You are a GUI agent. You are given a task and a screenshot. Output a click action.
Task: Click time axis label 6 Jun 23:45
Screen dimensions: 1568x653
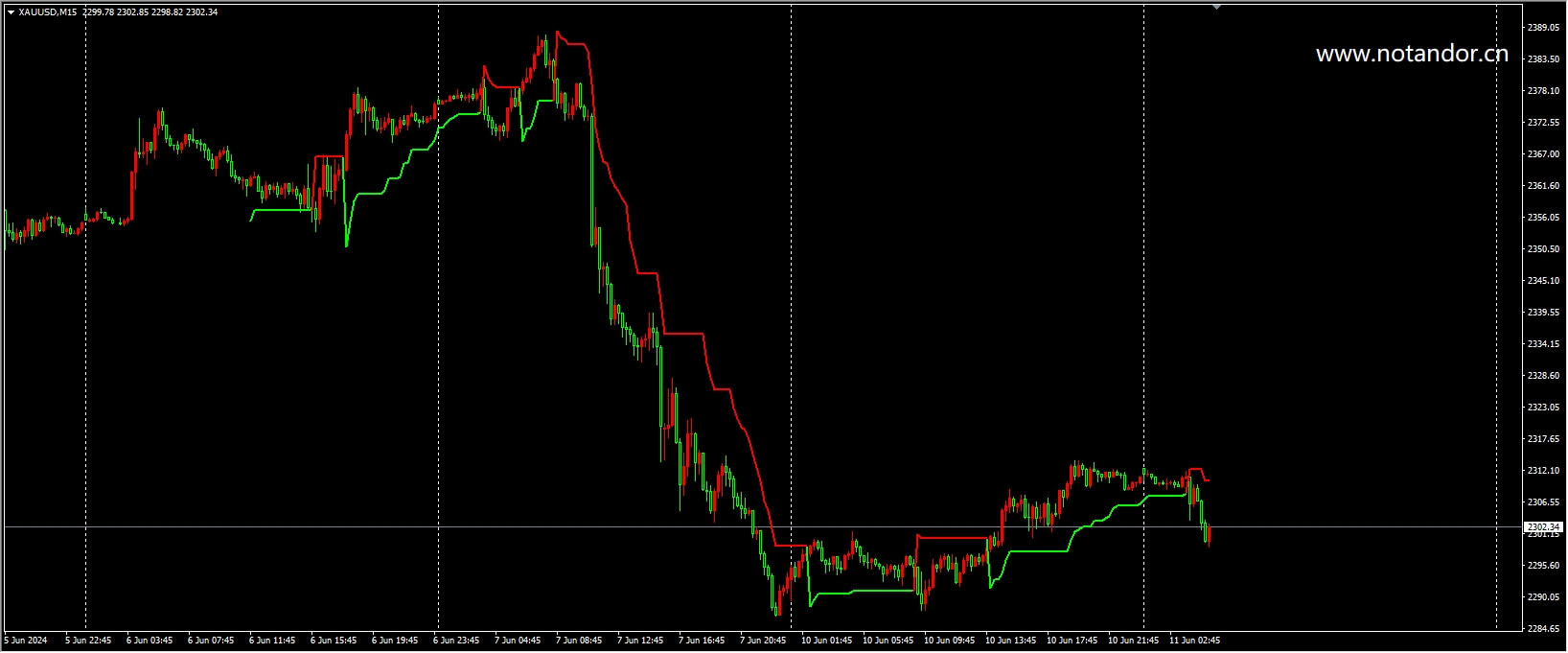point(456,641)
